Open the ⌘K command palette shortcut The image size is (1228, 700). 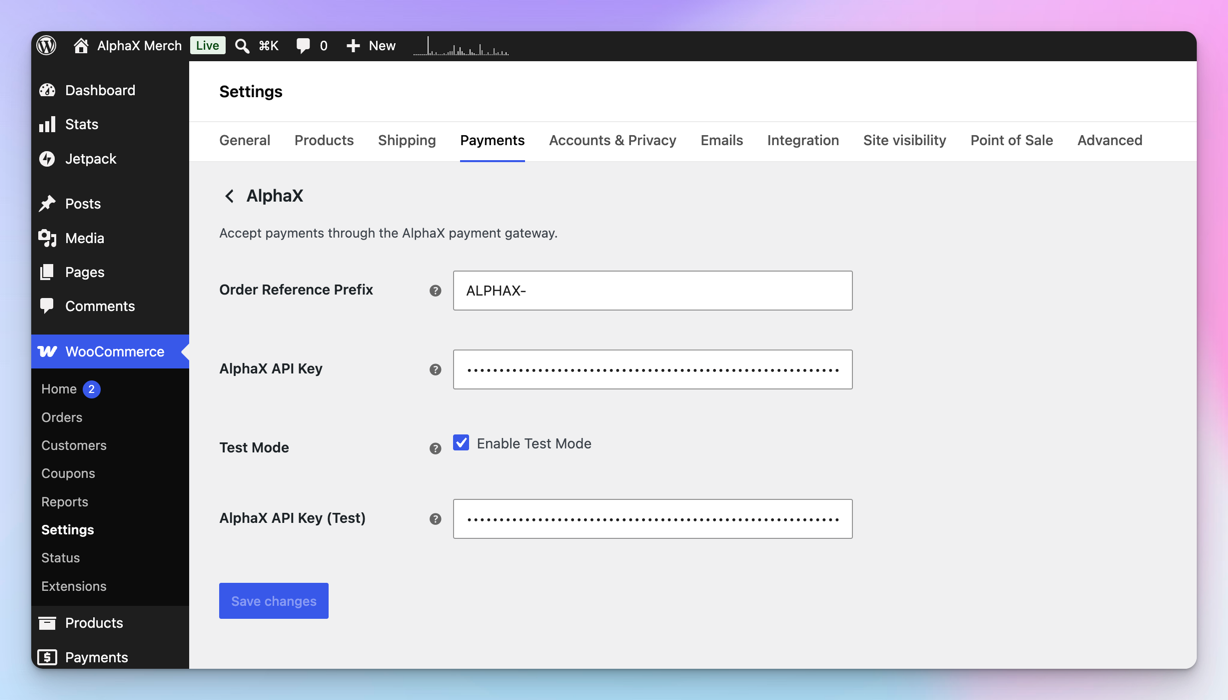click(x=269, y=46)
